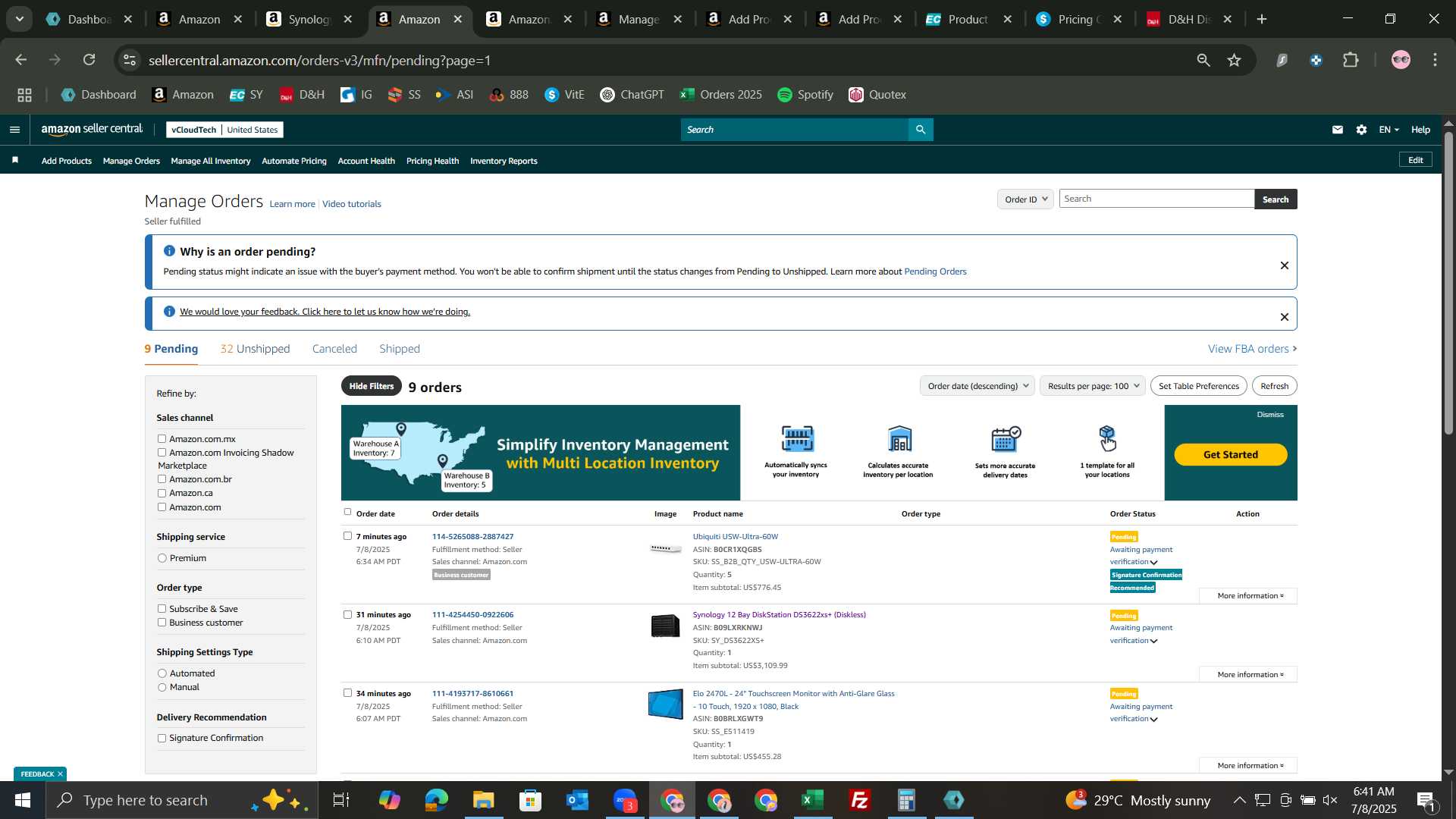The width and height of the screenshot is (1456, 819).
Task: Click the Ubiquiti switch product thumbnail
Action: click(666, 549)
